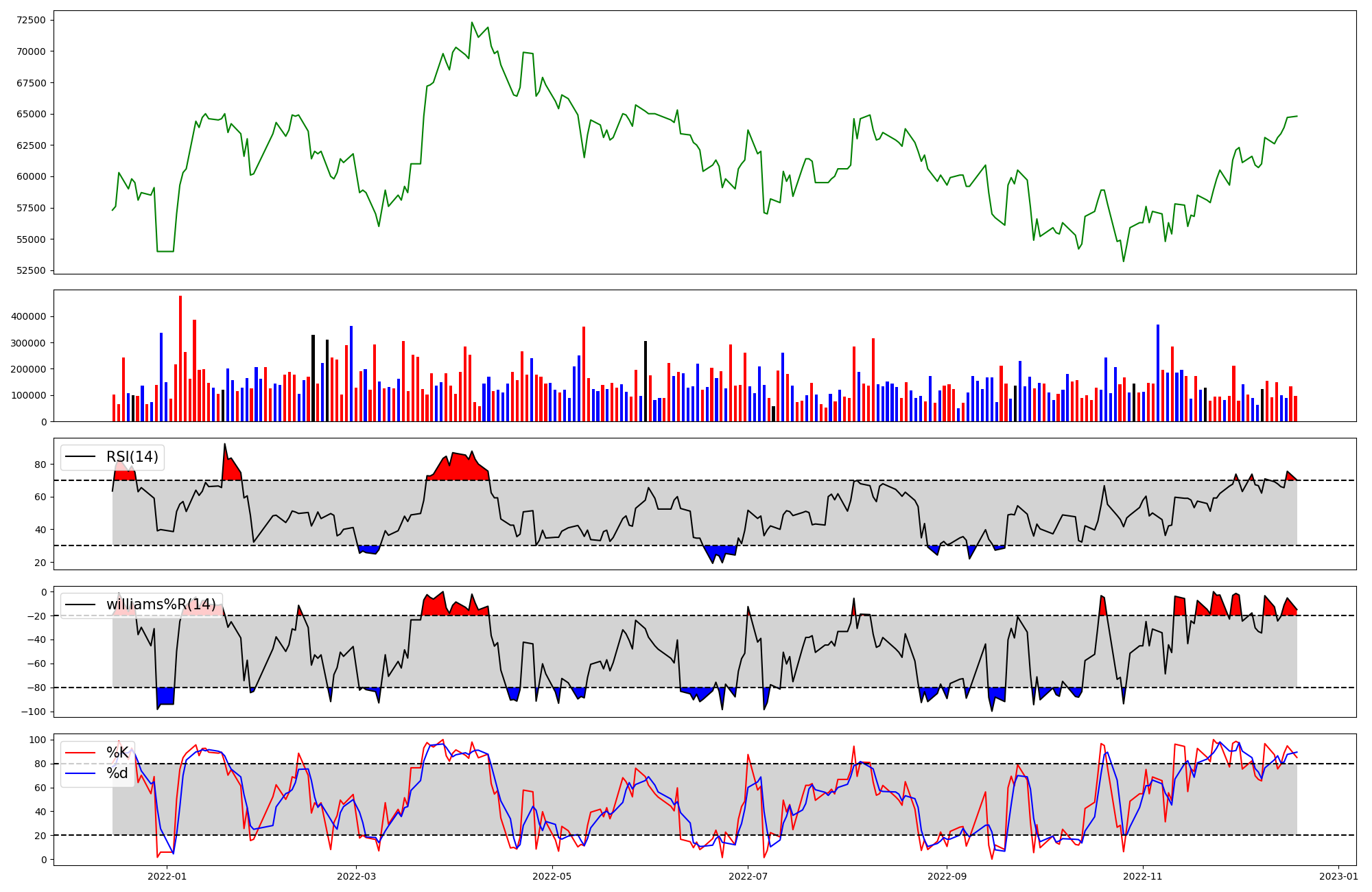Click the 300000 volume axis label
1372x892 pixels.
pyautogui.click(x=28, y=343)
